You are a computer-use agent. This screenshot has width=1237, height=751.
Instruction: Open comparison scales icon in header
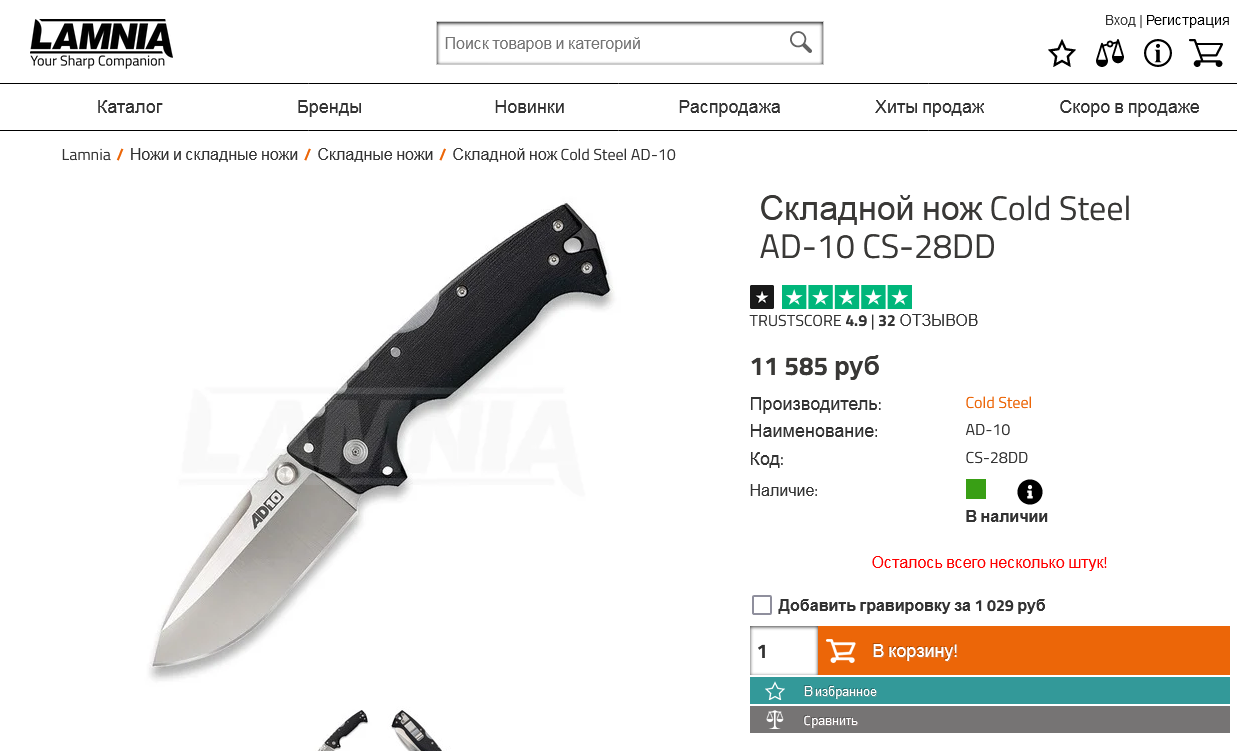point(1109,53)
